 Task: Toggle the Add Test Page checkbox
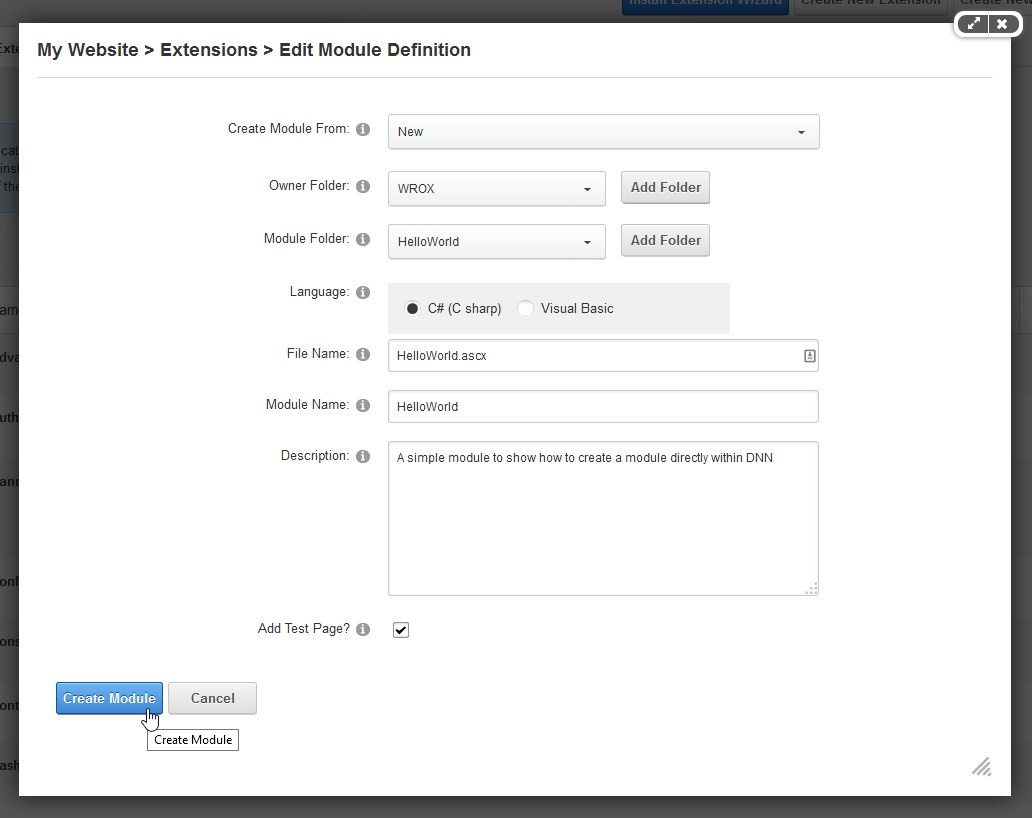401,630
